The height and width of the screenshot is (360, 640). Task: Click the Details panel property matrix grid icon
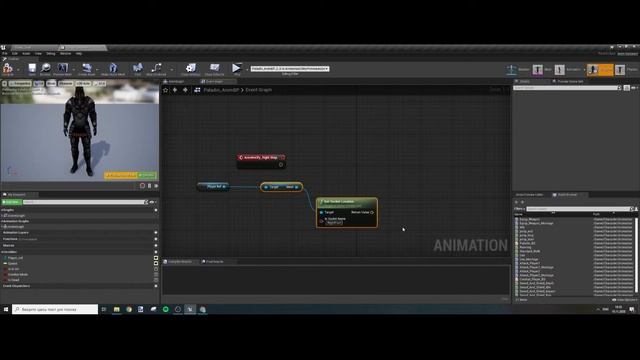[627, 88]
